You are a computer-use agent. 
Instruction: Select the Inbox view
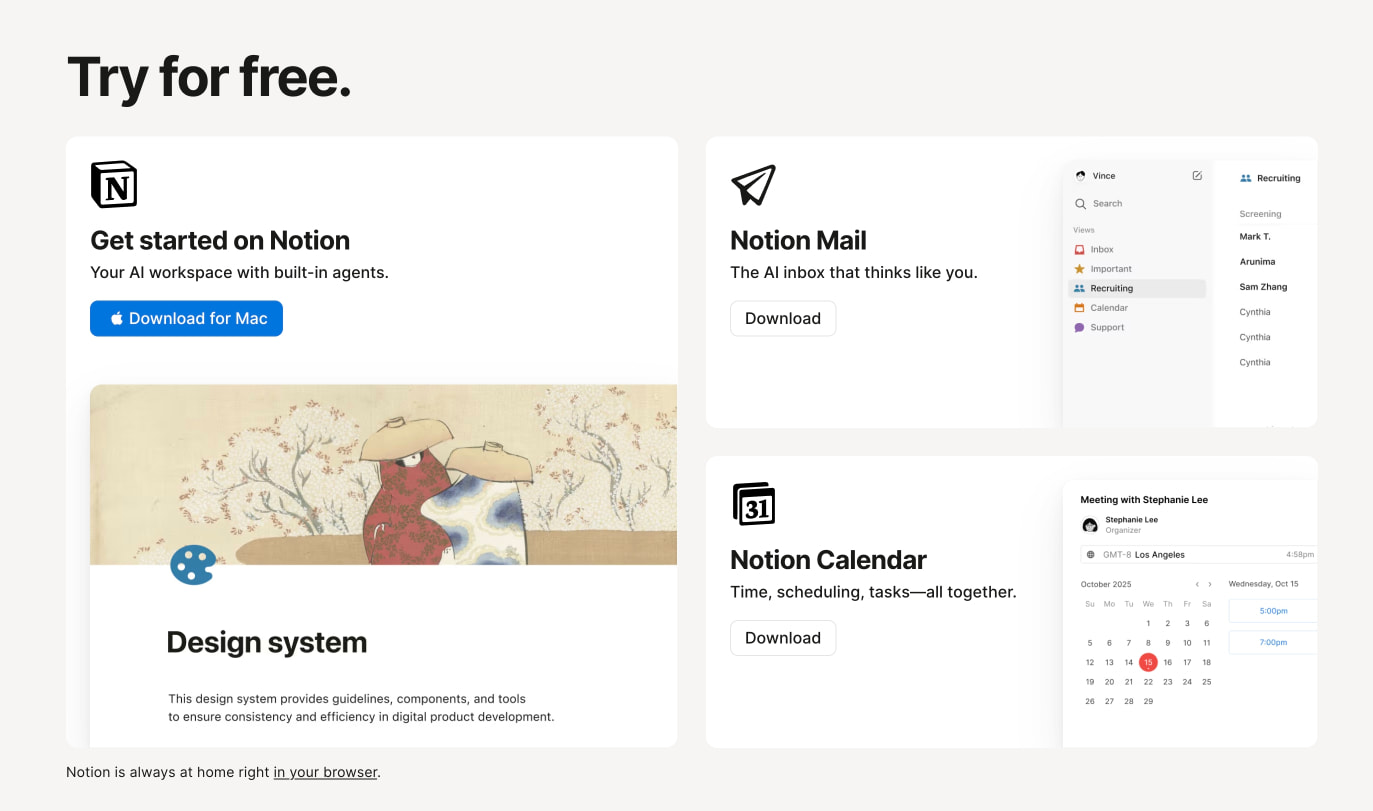[x=1136, y=250]
